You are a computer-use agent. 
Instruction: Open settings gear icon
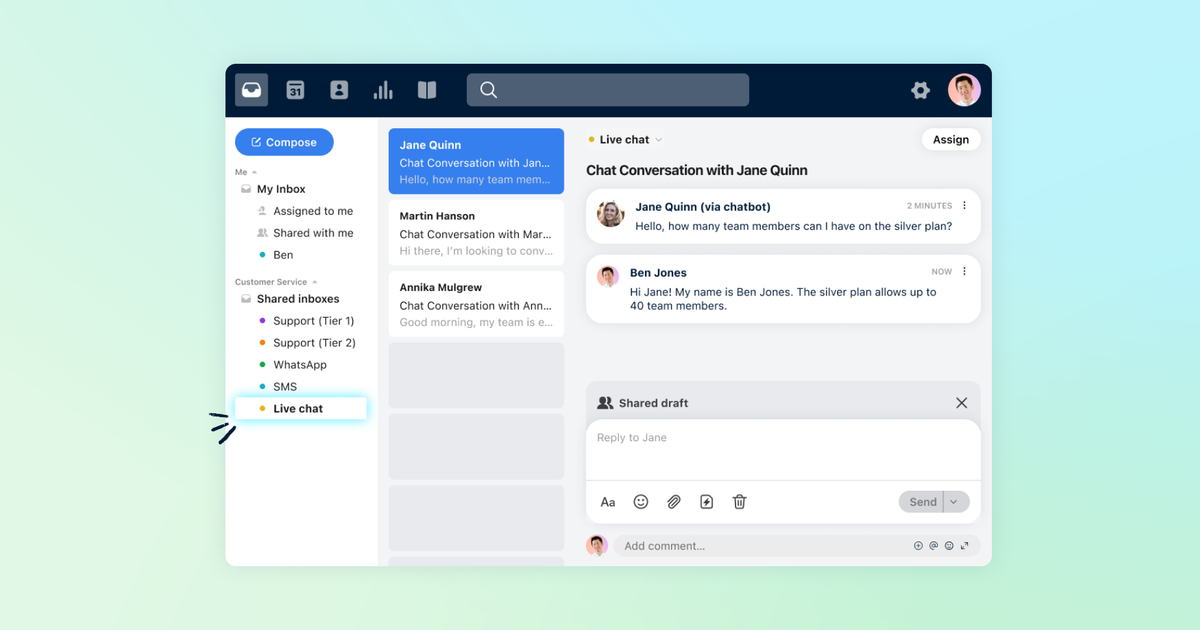tap(920, 90)
